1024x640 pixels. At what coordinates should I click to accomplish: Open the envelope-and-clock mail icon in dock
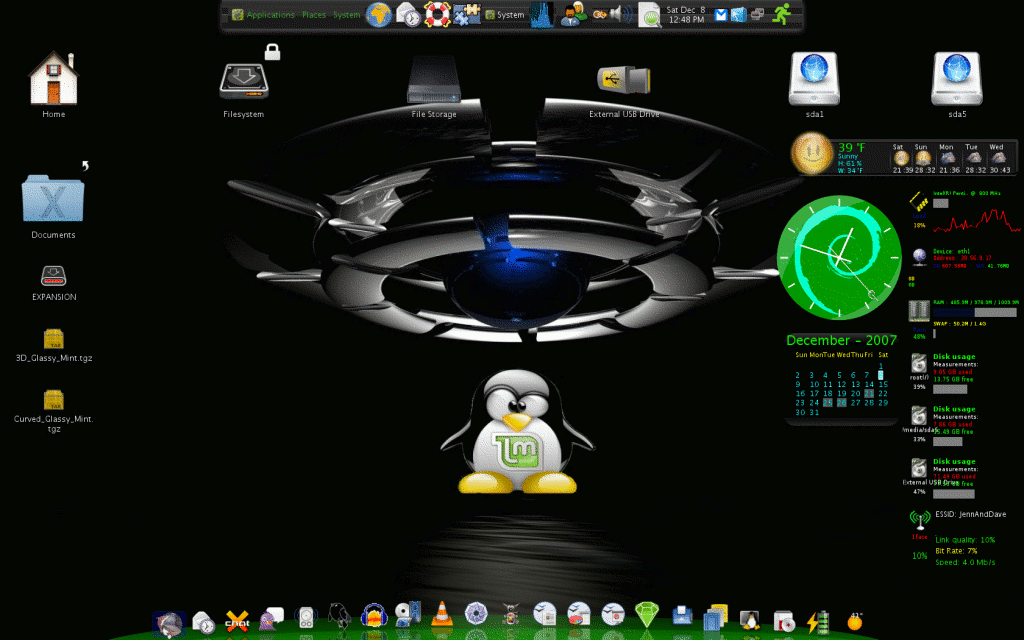pos(203,622)
